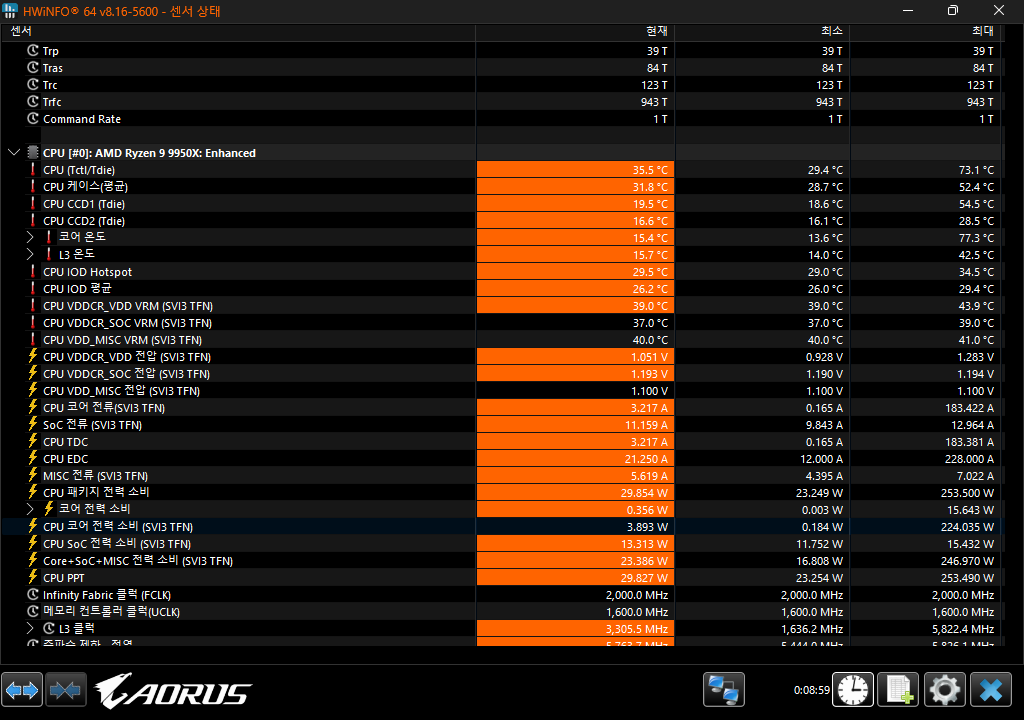Expand the 코어 온도 row
Screen dimensions: 1024x720
click(x=30, y=237)
